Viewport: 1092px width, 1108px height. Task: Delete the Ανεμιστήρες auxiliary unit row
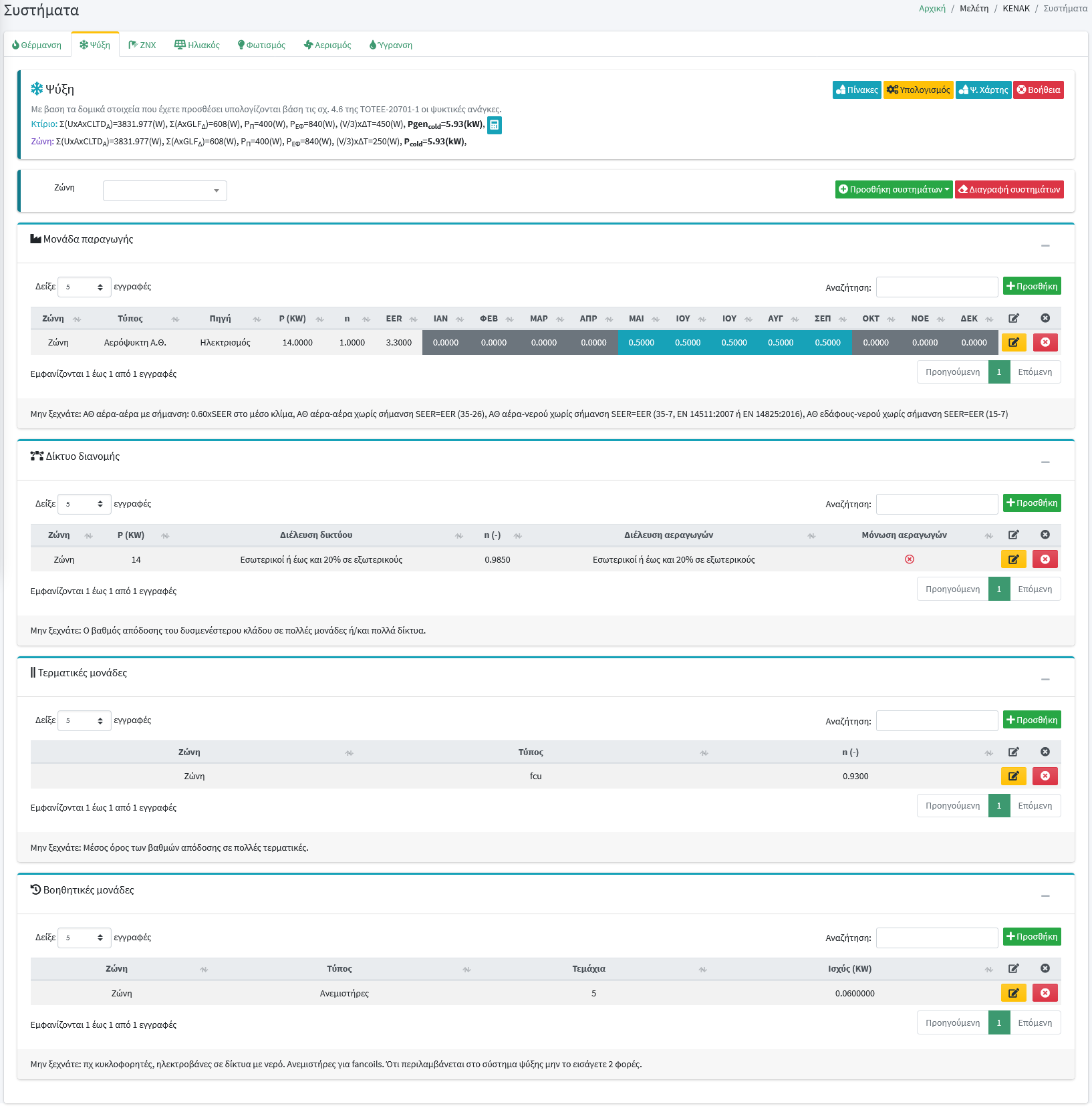point(1045,993)
